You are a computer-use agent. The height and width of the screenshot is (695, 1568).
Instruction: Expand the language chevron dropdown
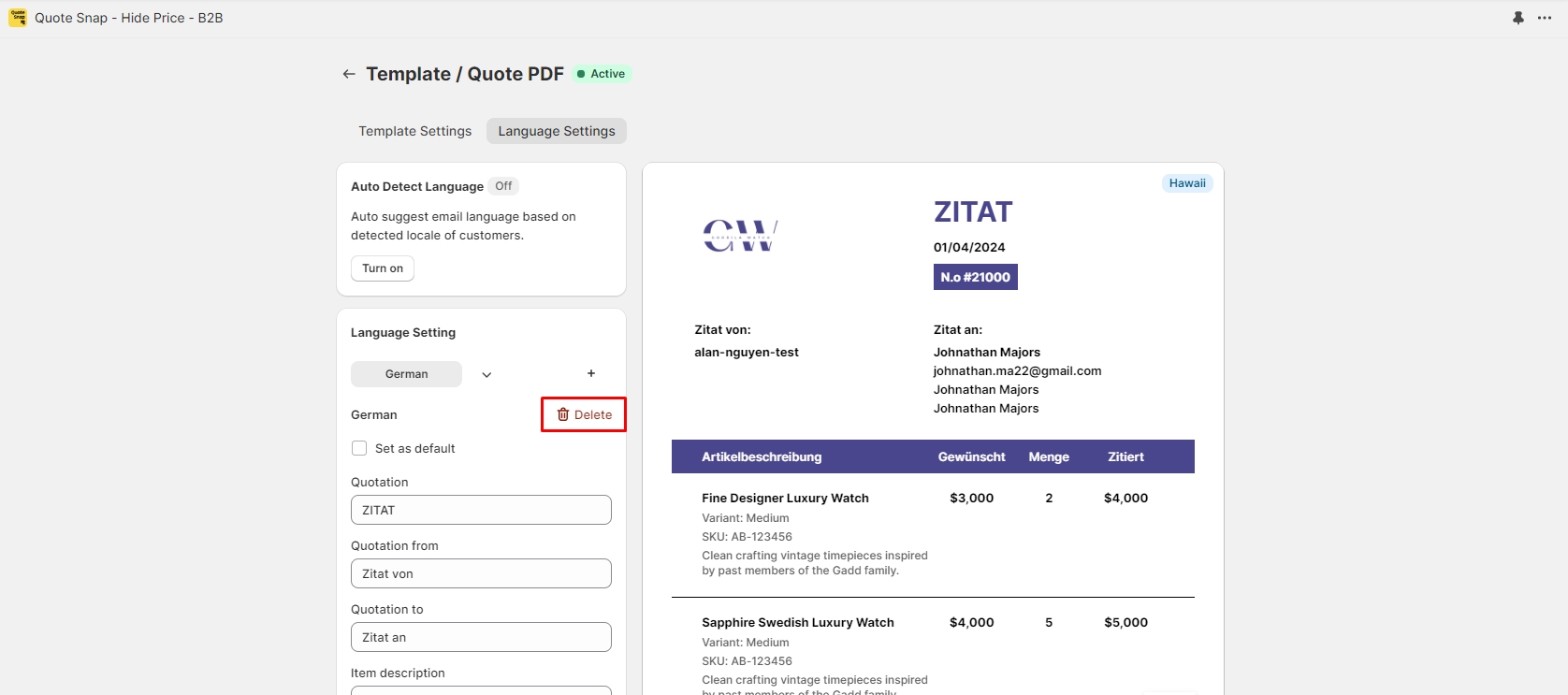coord(486,374)
